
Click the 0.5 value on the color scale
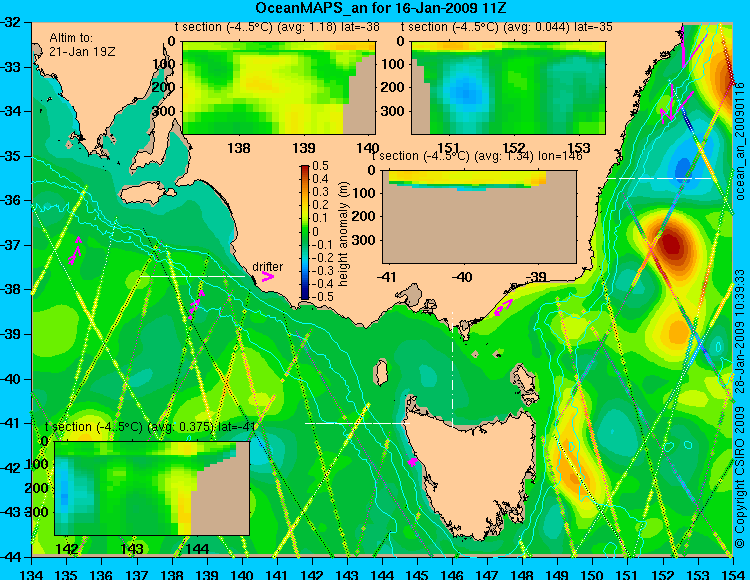coord(320,166)
